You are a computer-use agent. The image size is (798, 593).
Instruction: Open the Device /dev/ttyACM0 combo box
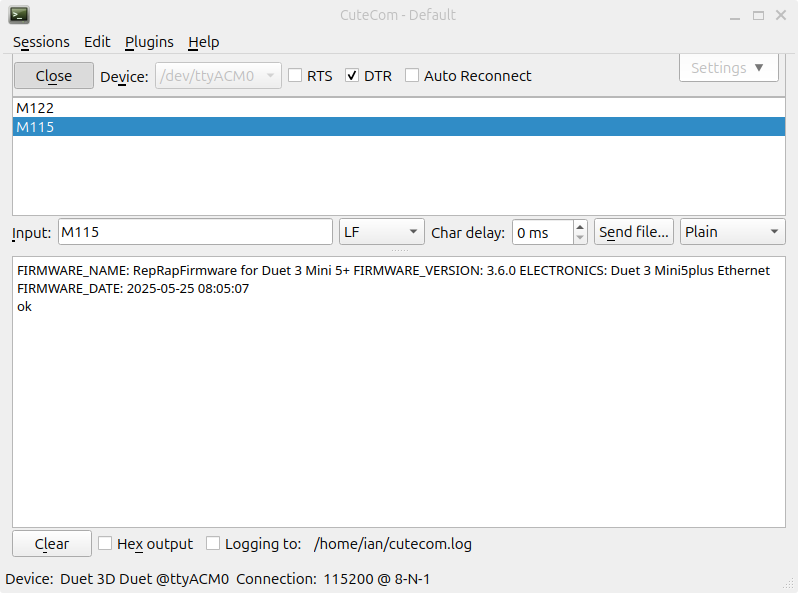(218, 76)
